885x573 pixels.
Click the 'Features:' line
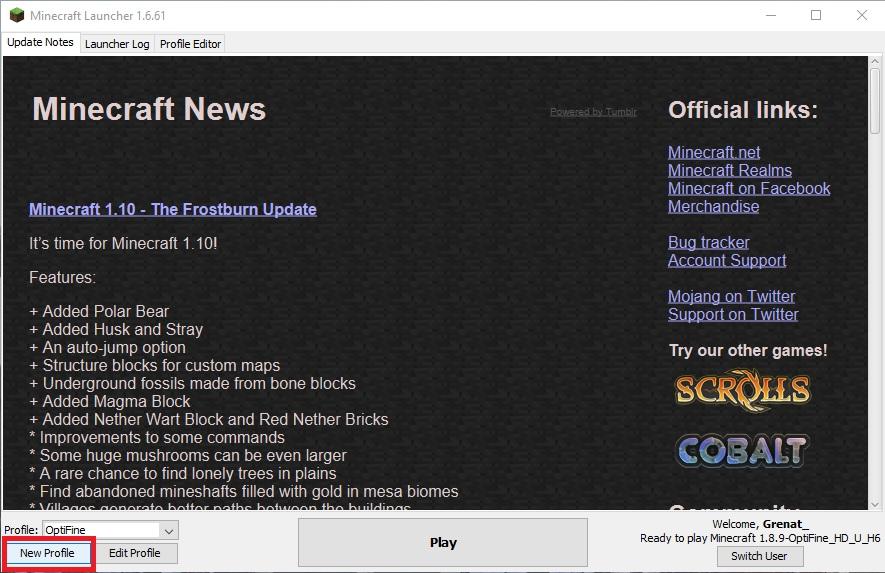click(62, 278)
